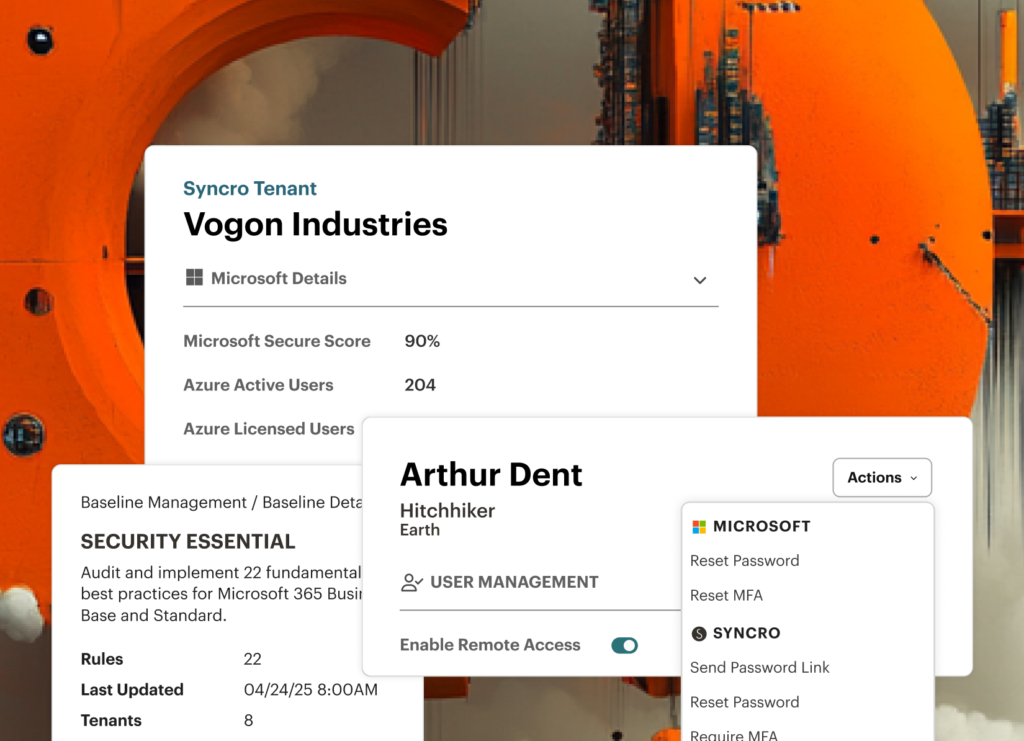Choose Send Password Link under Syncro

tap(759, 667)
